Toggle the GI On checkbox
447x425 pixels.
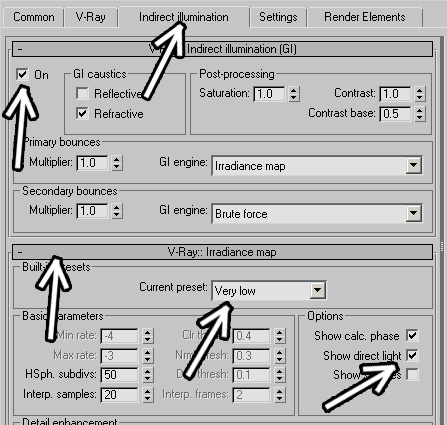22,74
